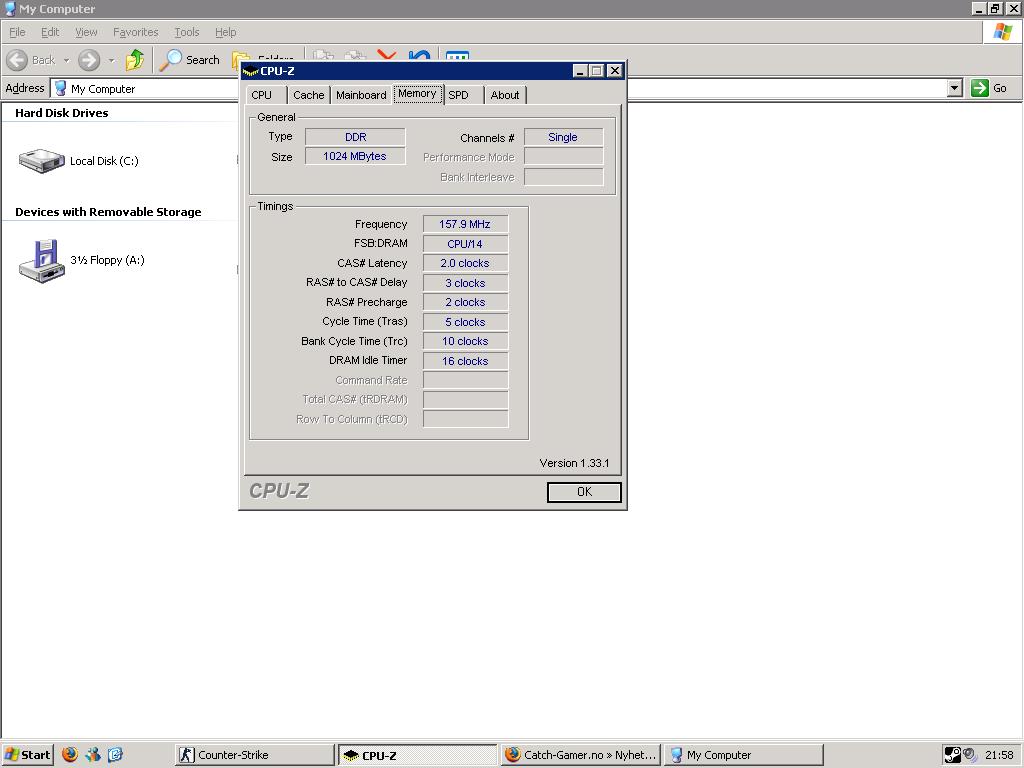Screen dimensions: 1024x768
Task: Open Search in My Computer toolbar
Action: click(x=190, y=60)
